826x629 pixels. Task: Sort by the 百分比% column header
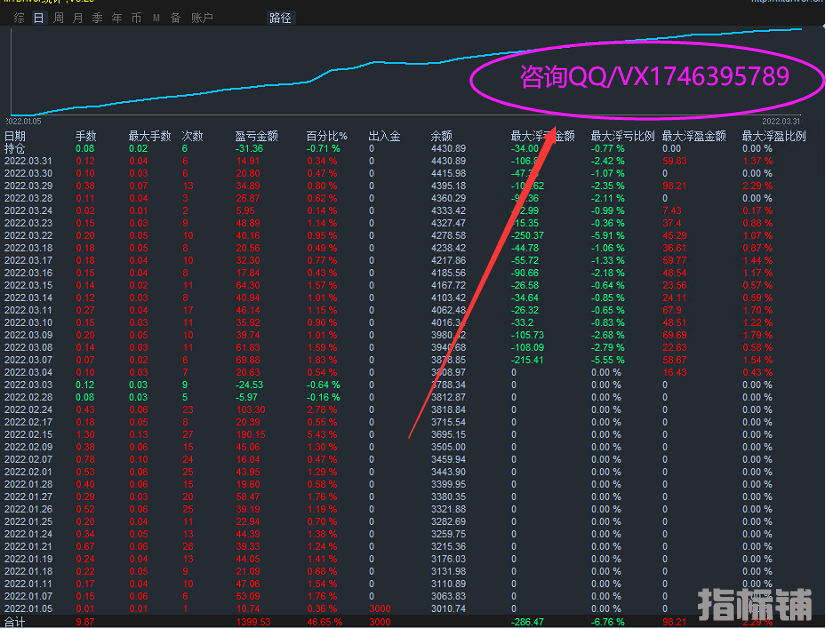tap(327, 136)
